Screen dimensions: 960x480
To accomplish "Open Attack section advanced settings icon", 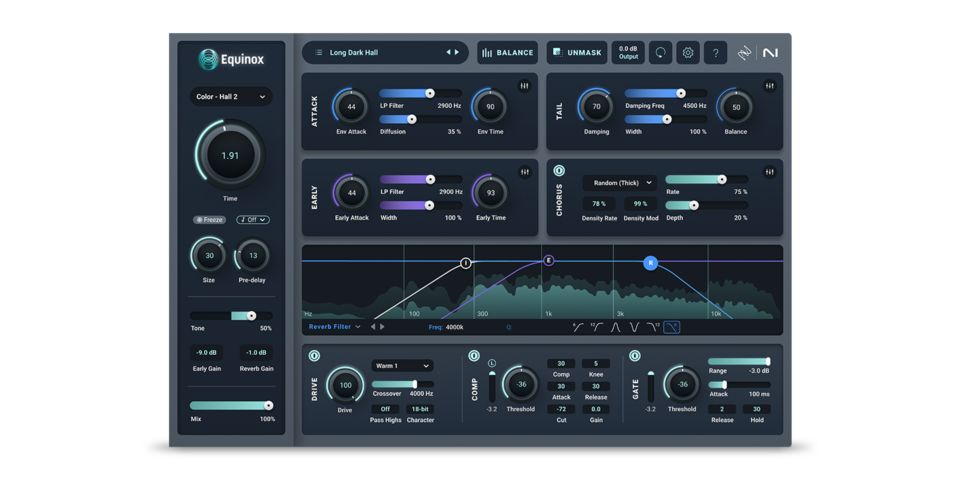I will point(525,86).
